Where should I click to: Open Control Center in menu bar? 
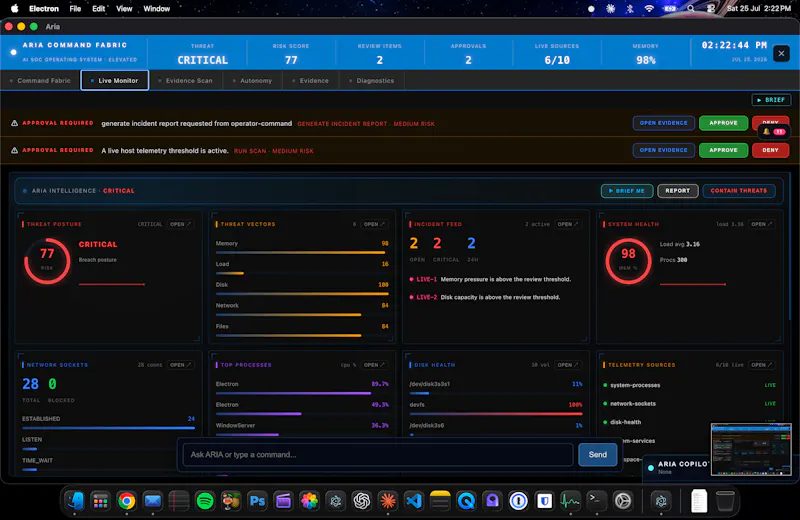click(x=711, y=9)
